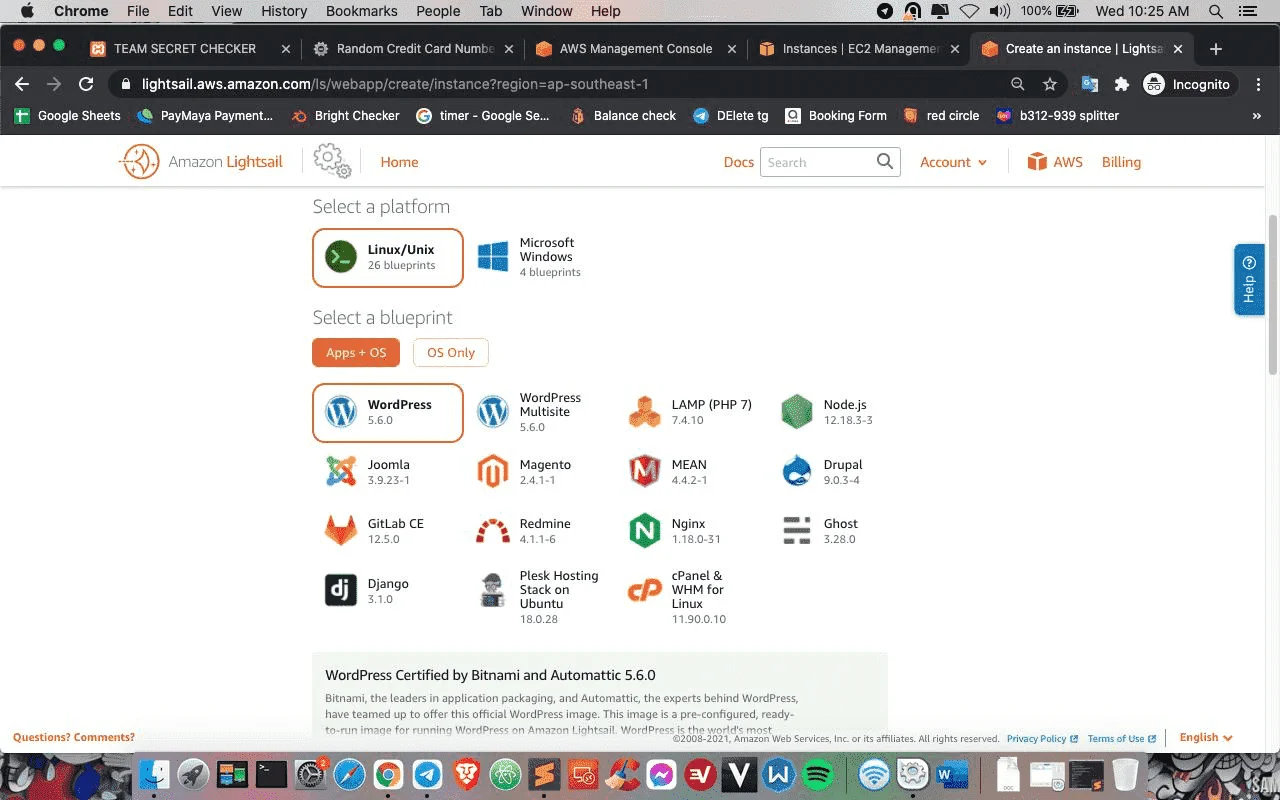Switch blueprint type to Apps + OS

[x=356, y=352]
